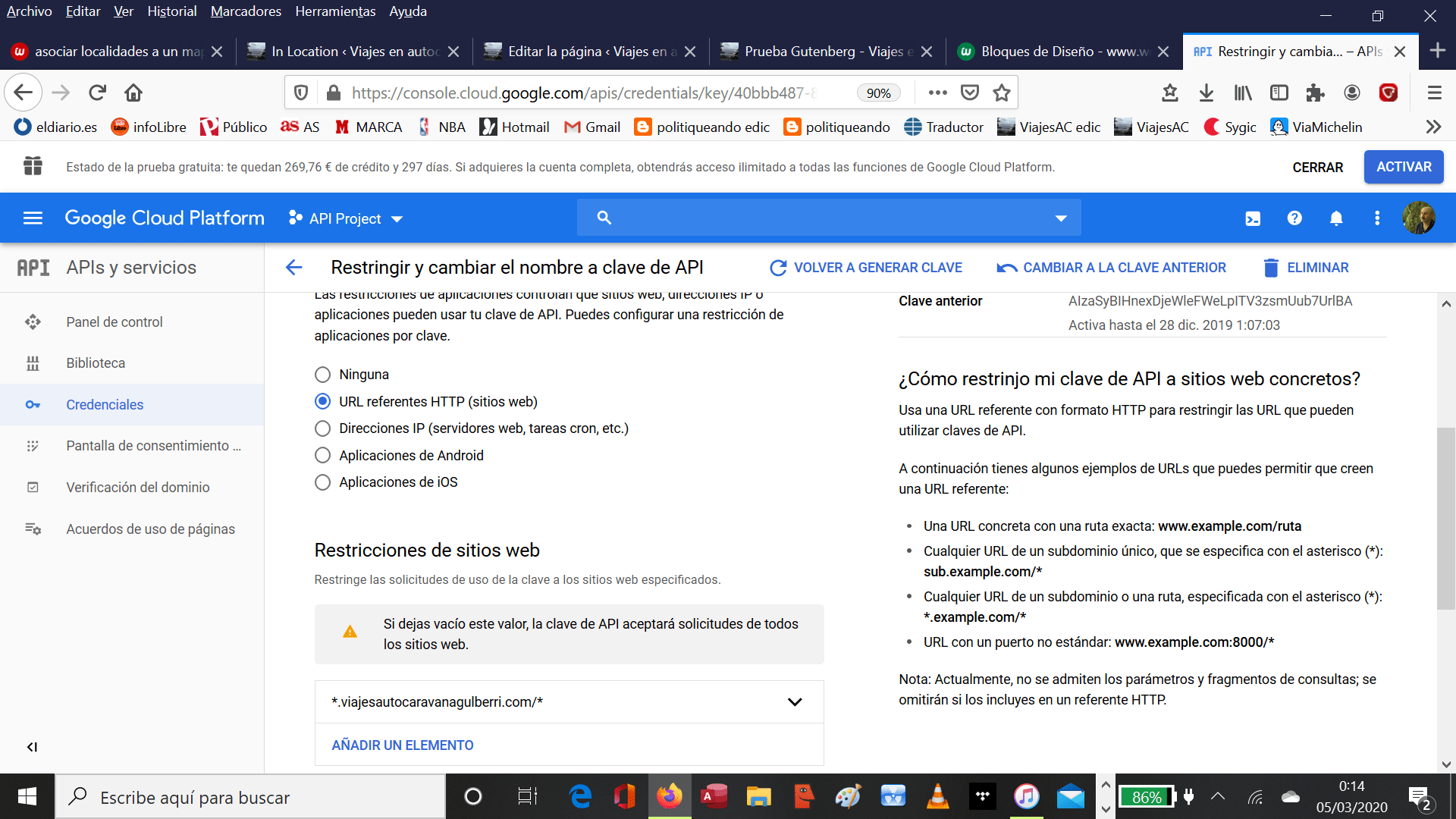Click the tracking protection shield icon
The width and height of the screenshot is (1456, 819).
click(301, 93)
